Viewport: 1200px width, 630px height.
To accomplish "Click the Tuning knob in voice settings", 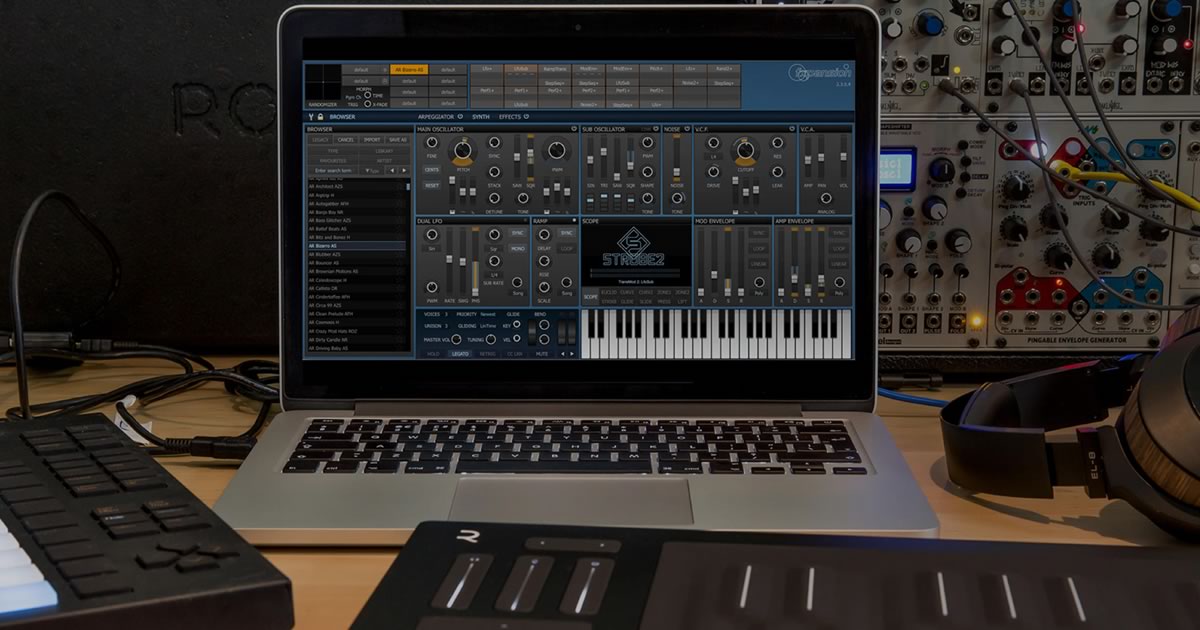I will (490, 340).
